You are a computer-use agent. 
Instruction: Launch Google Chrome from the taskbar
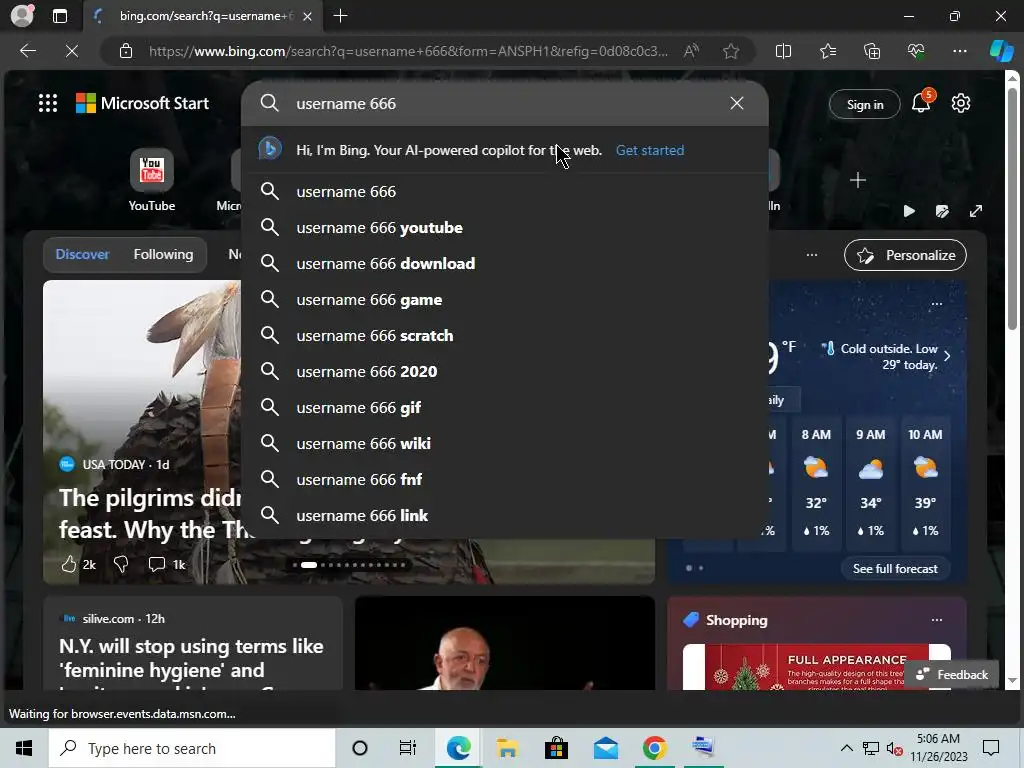tap(654, 748)
